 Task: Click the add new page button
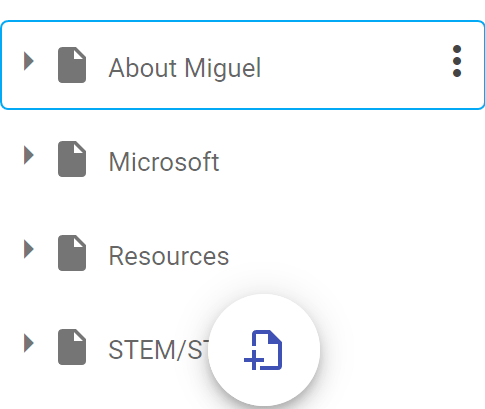[x=263, y=350]
